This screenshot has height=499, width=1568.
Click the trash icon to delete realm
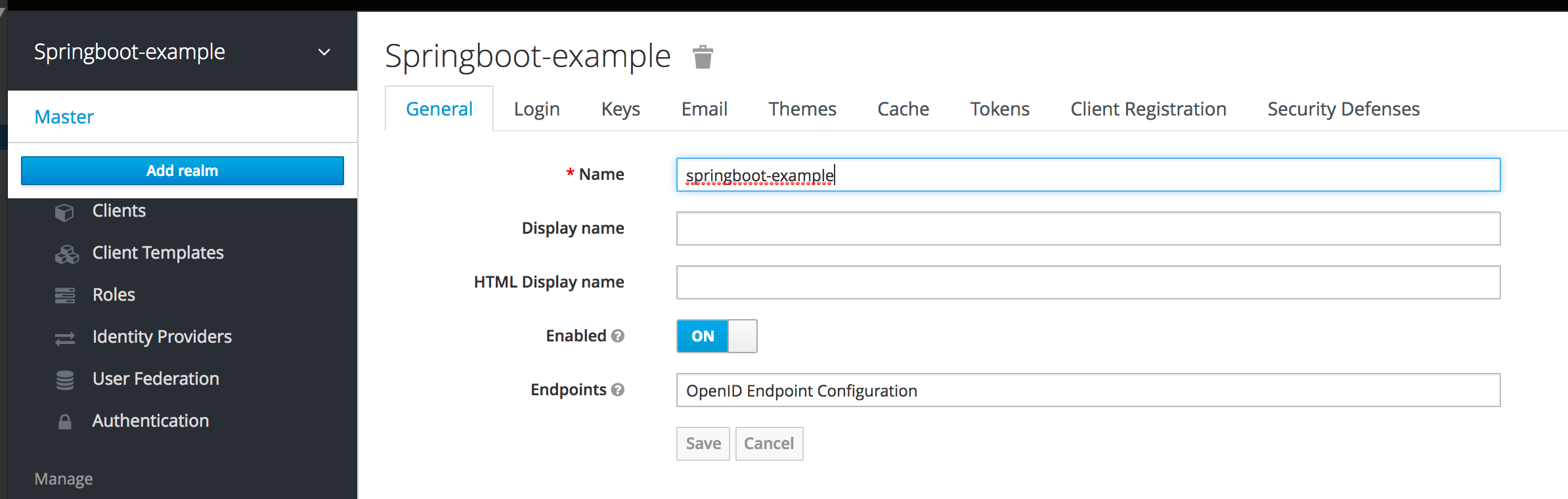coord(703,57)
